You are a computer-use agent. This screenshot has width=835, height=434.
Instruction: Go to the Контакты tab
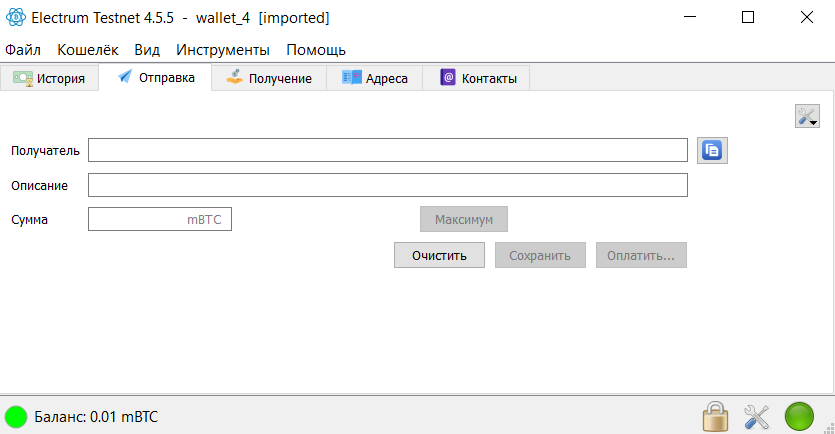click(x=476, y=78)
